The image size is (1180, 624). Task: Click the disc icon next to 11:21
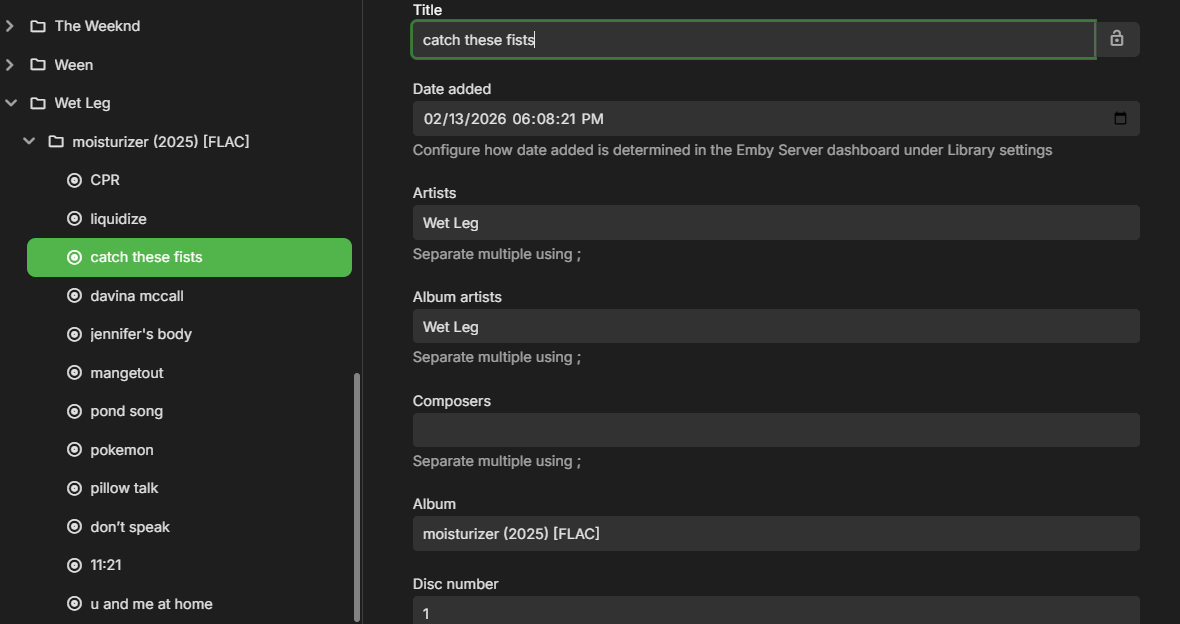74,565
